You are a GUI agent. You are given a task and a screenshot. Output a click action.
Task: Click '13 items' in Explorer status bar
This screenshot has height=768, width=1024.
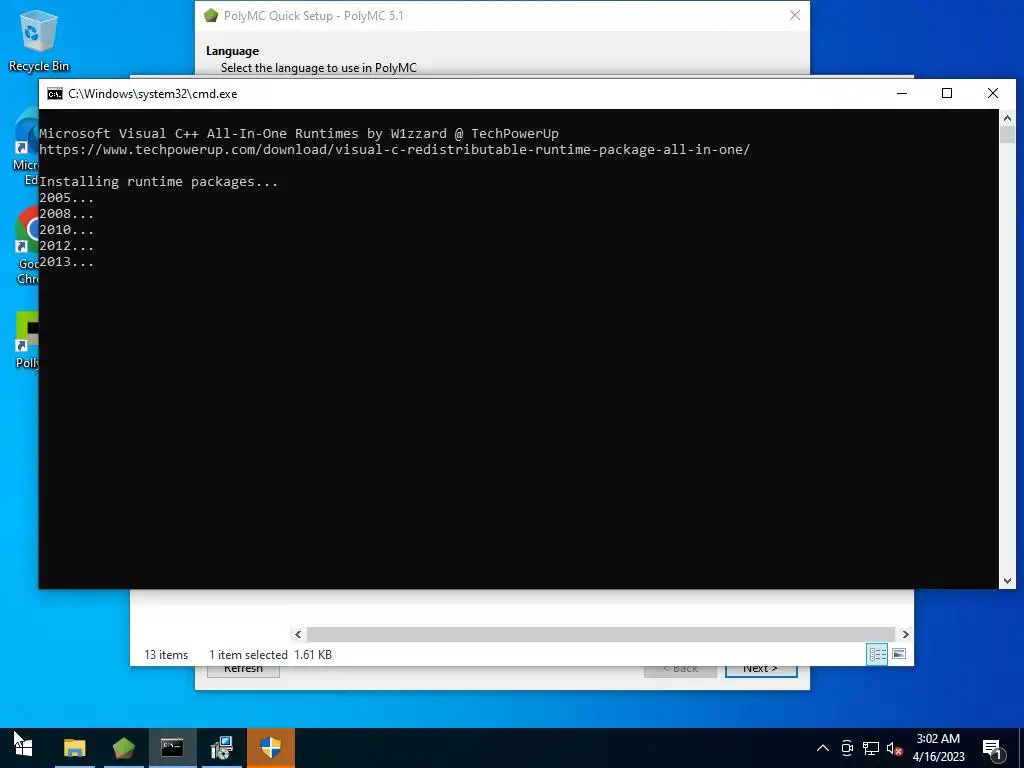[x=166, y=654]
